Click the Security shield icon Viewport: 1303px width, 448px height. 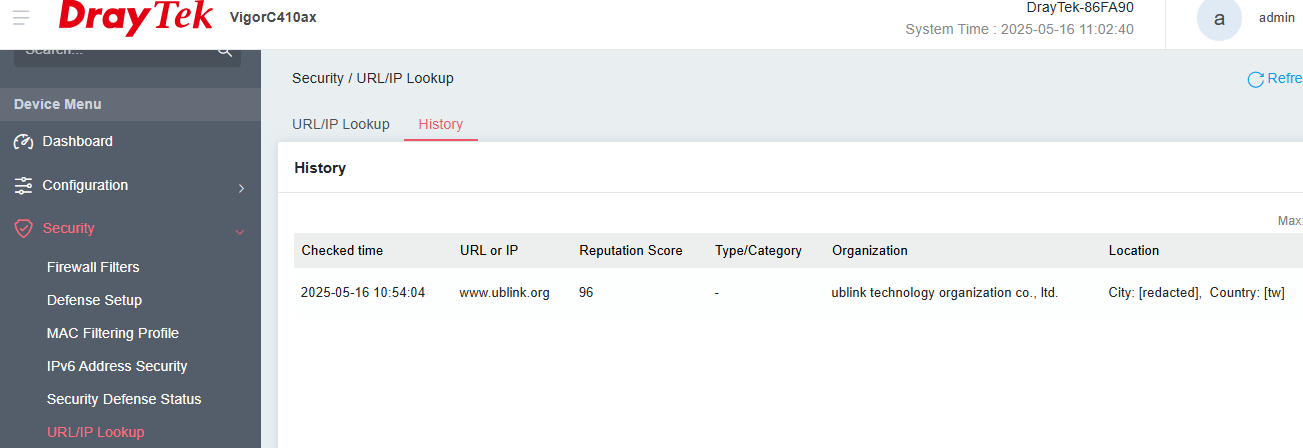[24, 229]
